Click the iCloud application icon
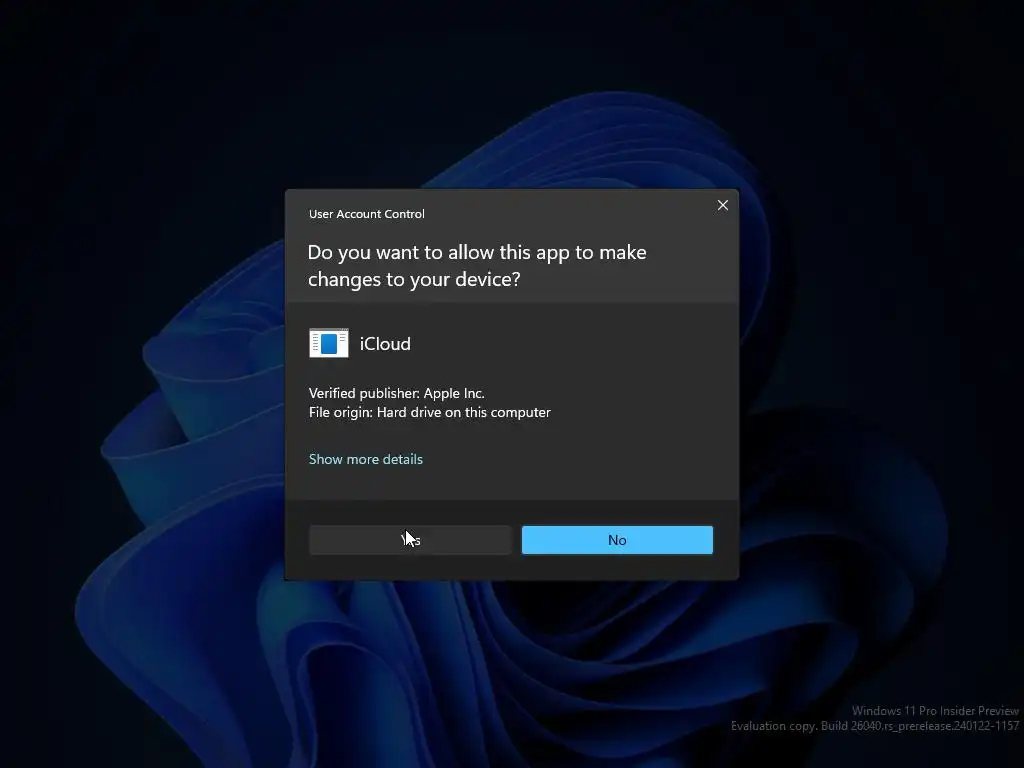The width and height of the screenshot is (1024, 768). (x=328, y=343)
